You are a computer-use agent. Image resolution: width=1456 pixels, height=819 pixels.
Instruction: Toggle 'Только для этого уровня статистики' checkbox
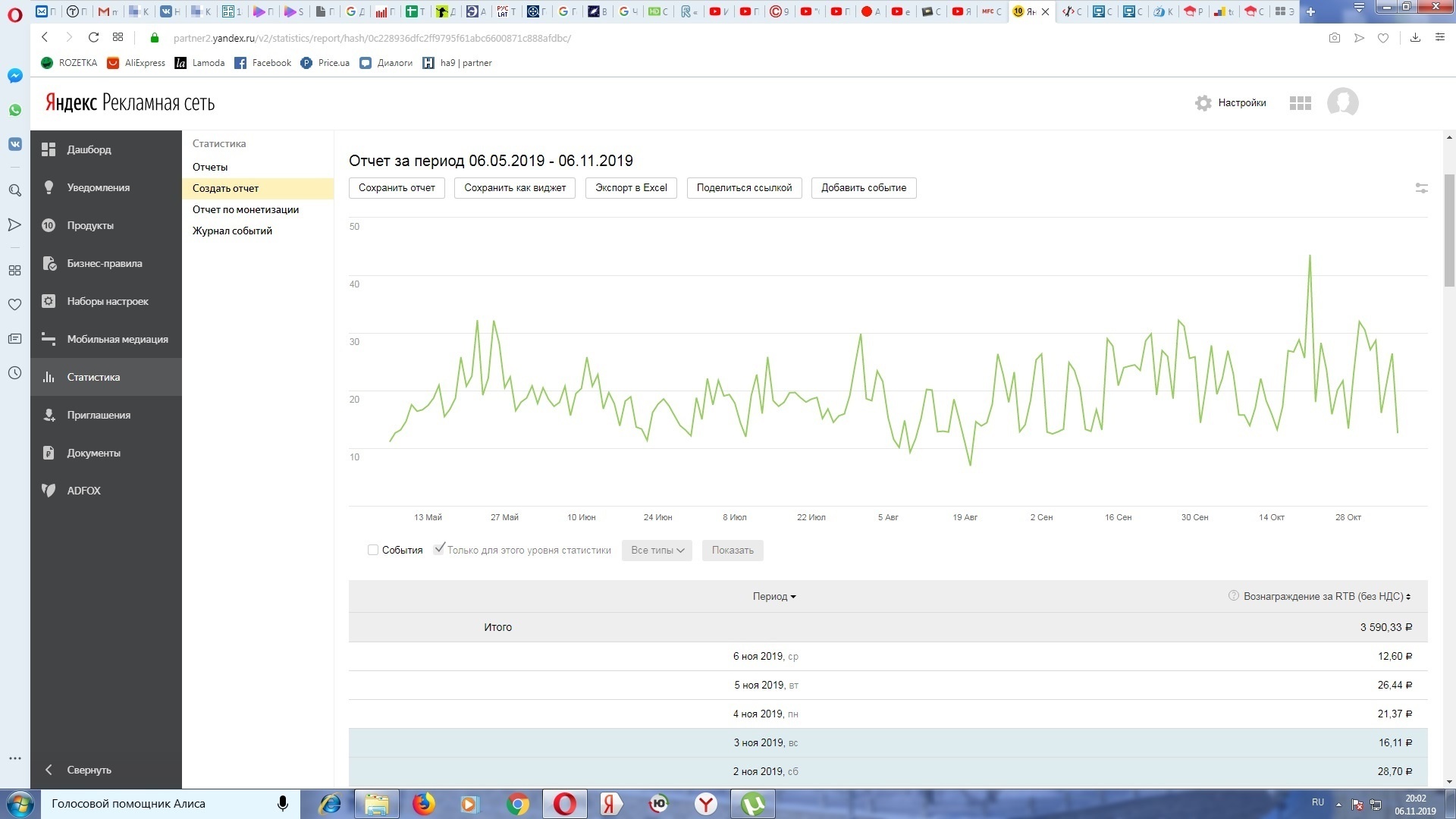[x=439, y=549]
